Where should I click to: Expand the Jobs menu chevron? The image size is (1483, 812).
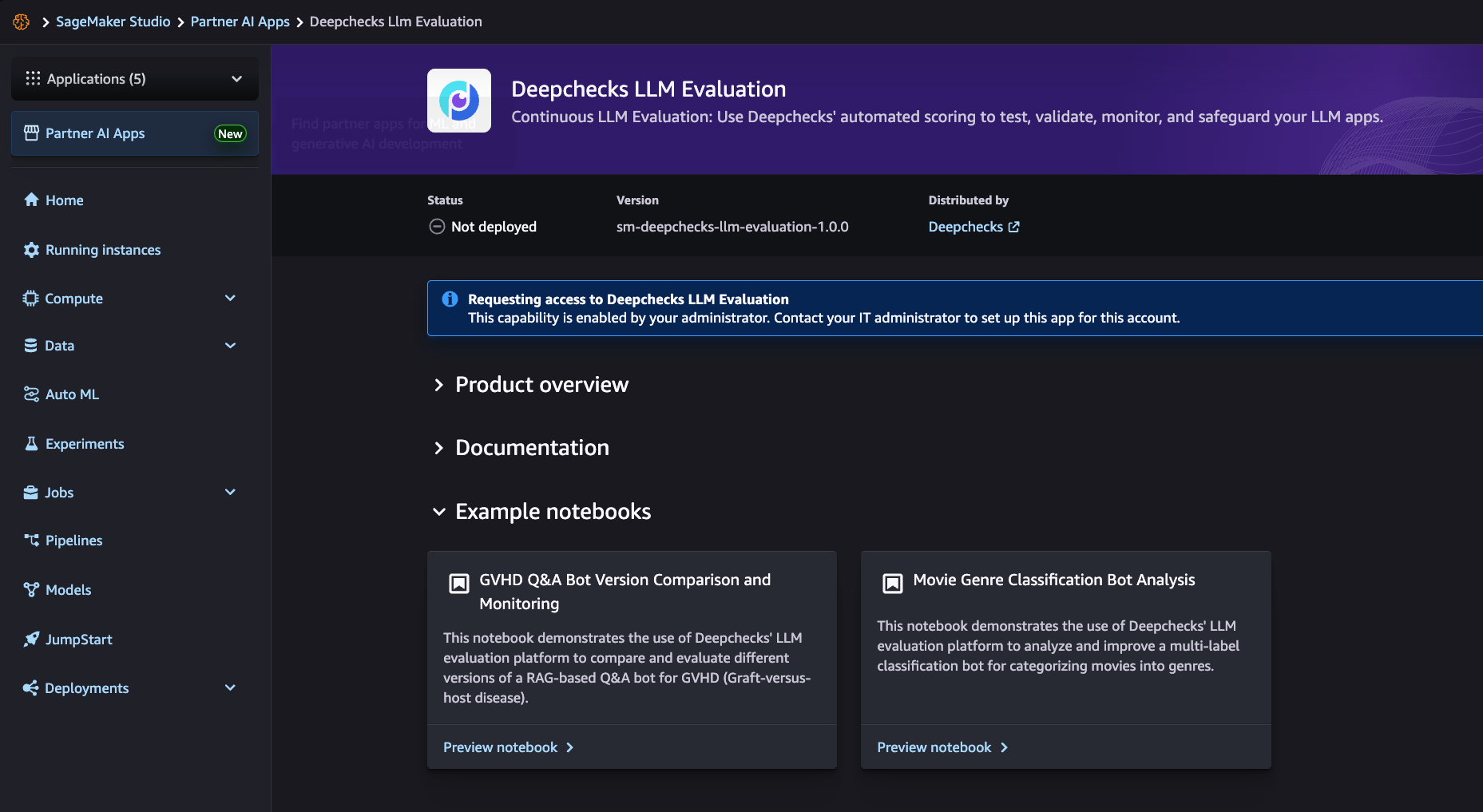pyautogui.click(x=230, y=493)
